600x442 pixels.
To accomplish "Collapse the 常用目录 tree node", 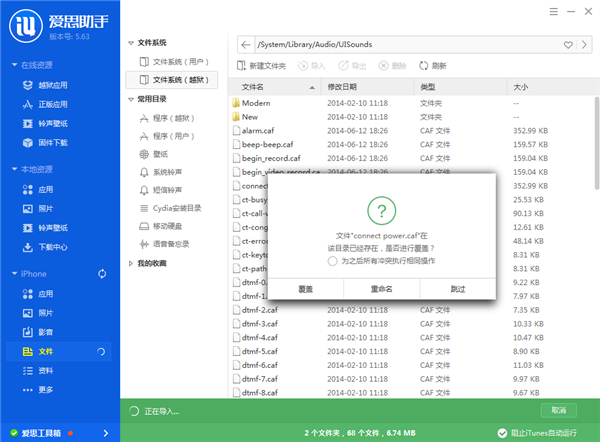I will click(x=131, y=99).
